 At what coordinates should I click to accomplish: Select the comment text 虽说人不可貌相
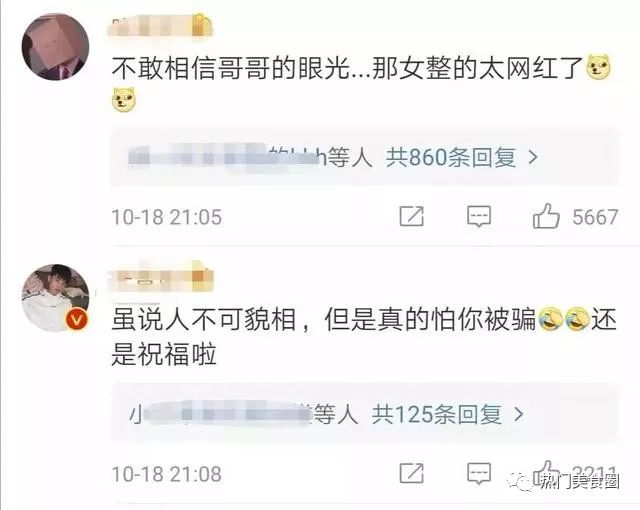204,319
